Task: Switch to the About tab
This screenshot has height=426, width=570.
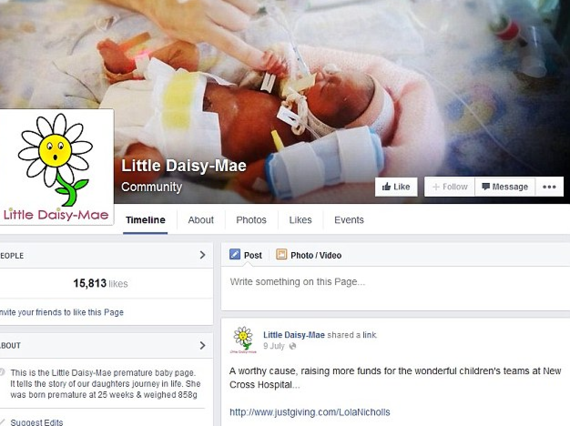Action: (201, 220)
